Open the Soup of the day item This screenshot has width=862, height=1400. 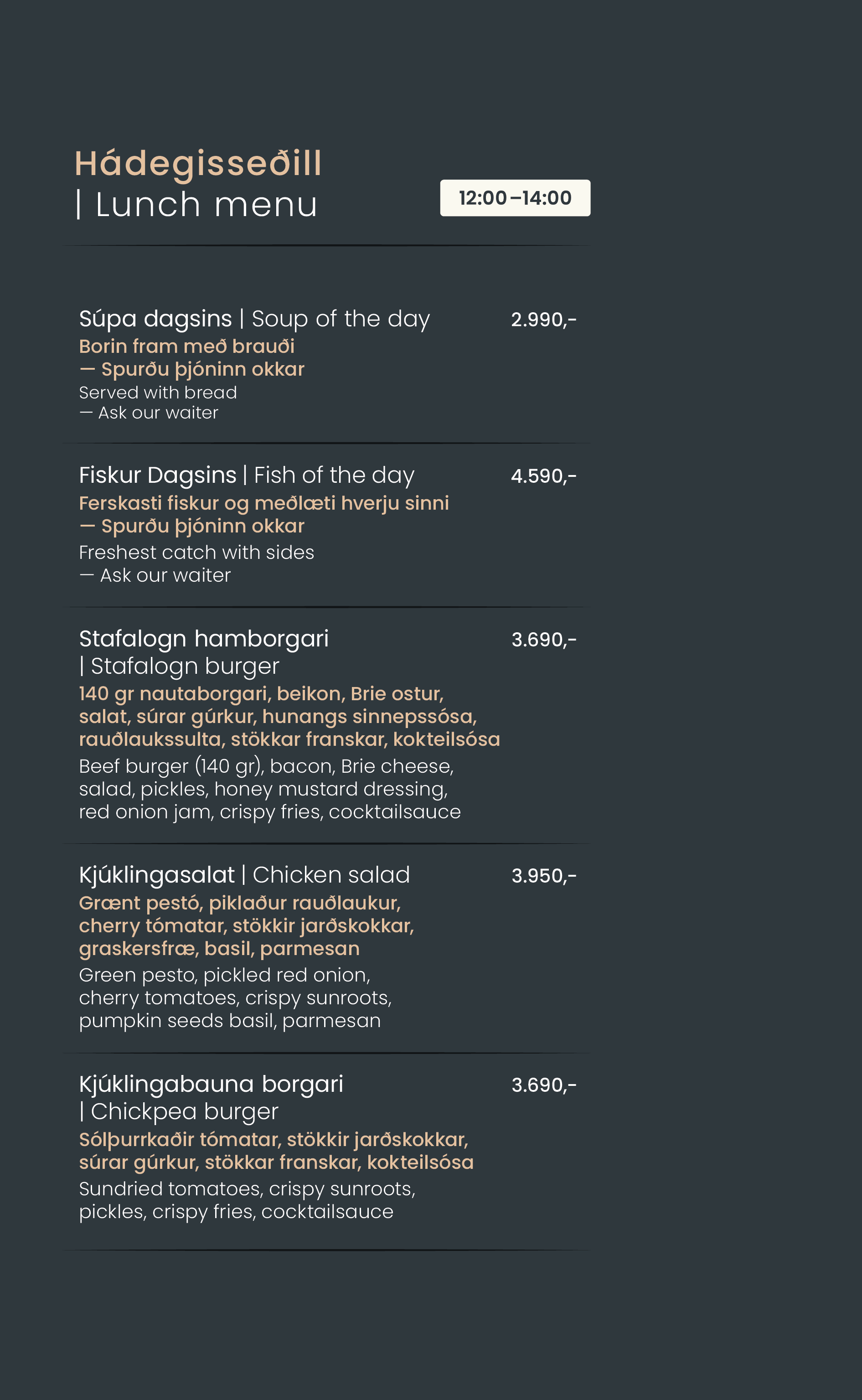(254, 319)
